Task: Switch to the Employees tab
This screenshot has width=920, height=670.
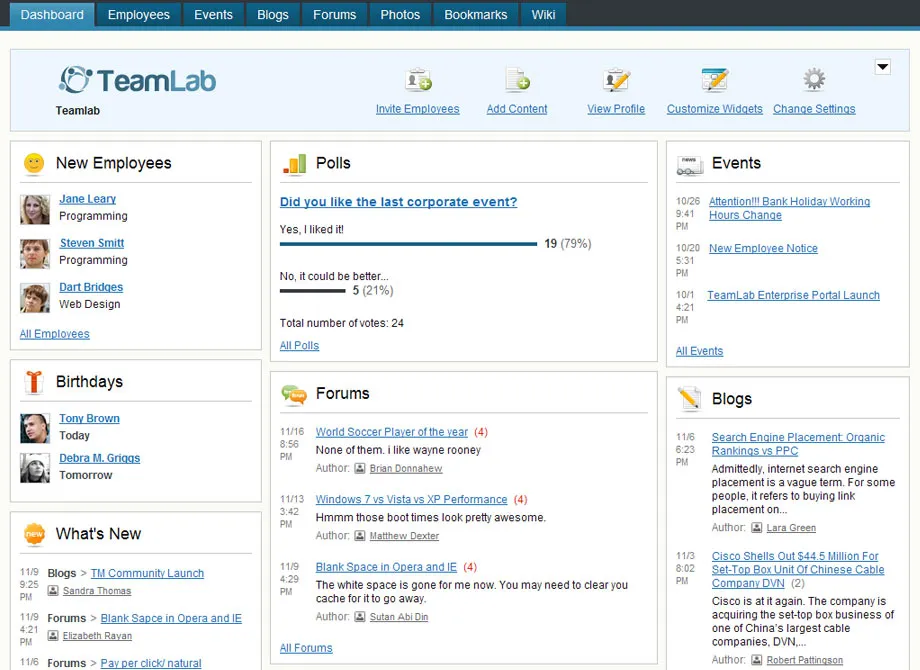Action: click(139, 15)
